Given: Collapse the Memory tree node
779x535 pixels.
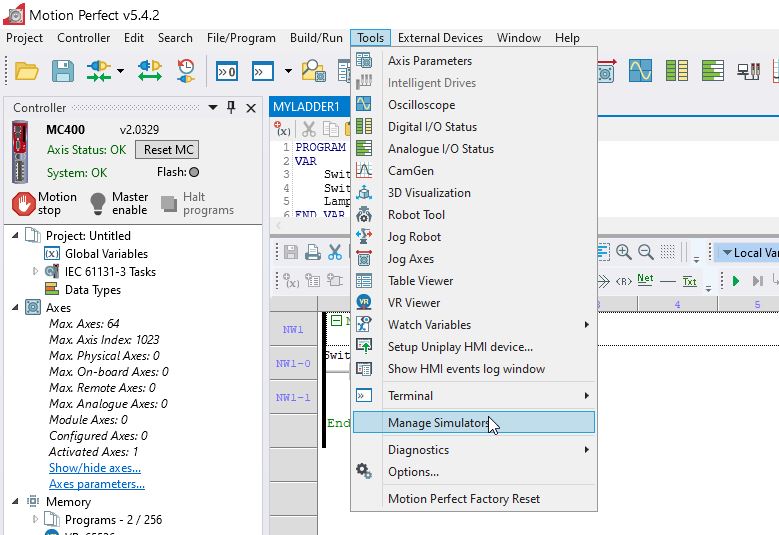Looking at the screenshot, I should tap(15, 501).
